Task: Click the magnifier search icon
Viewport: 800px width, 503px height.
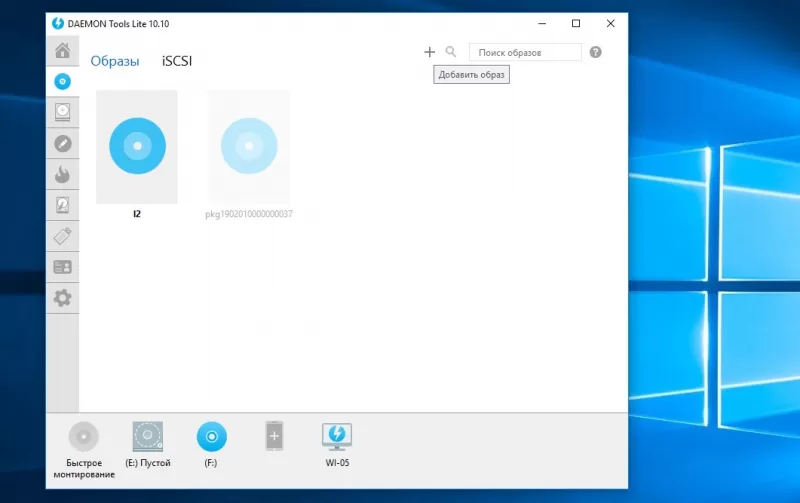Action: (x=451, y=52)
